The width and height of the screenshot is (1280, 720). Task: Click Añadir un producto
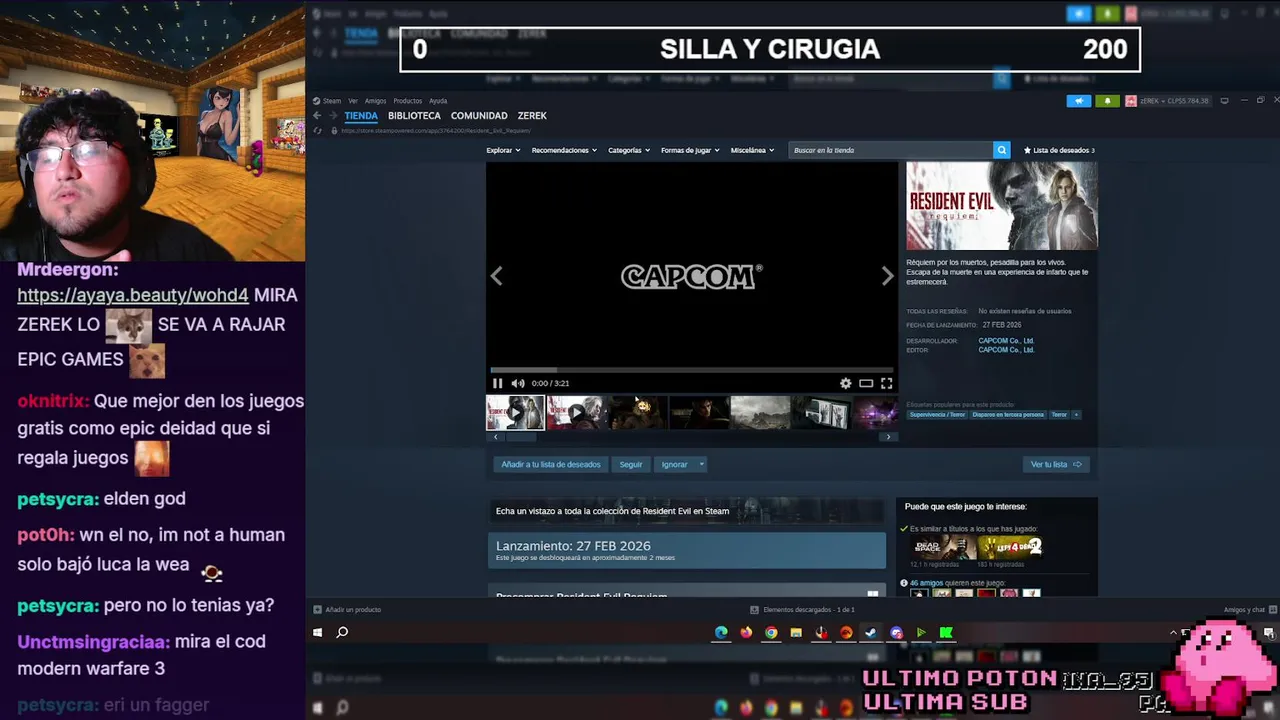coord(347,610)
